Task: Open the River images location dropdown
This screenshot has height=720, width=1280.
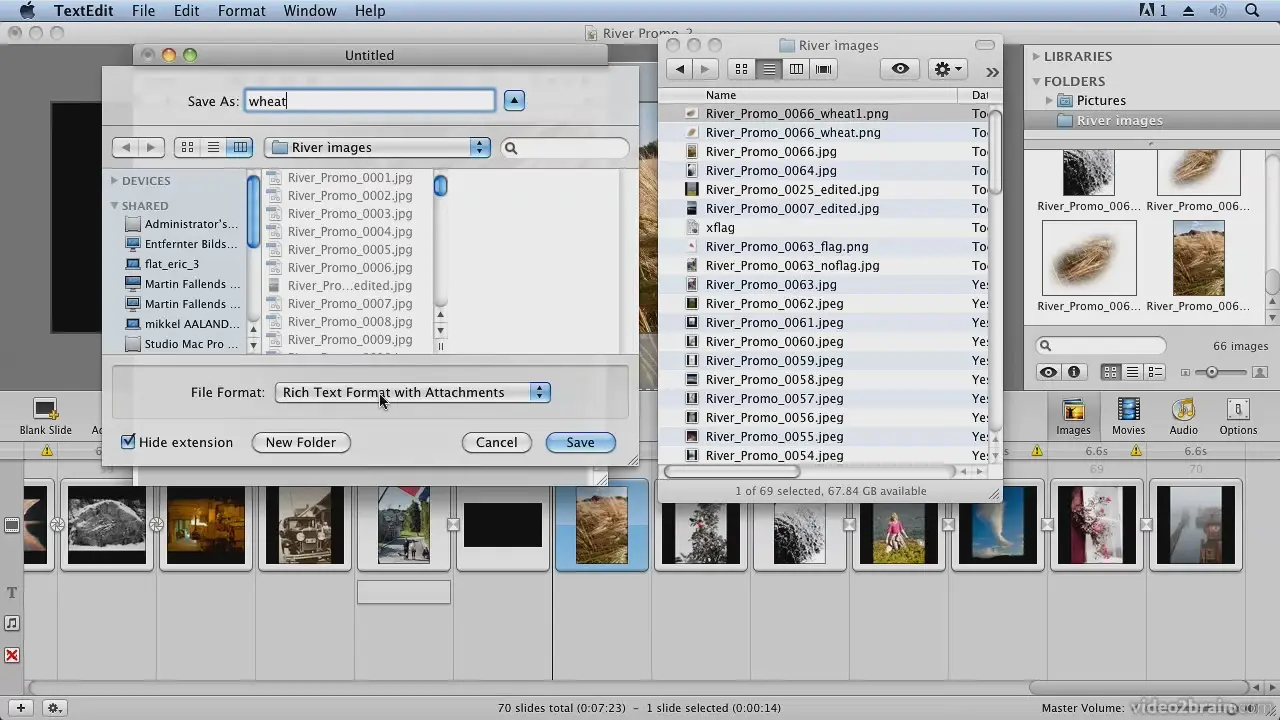Action: (377, 147)
